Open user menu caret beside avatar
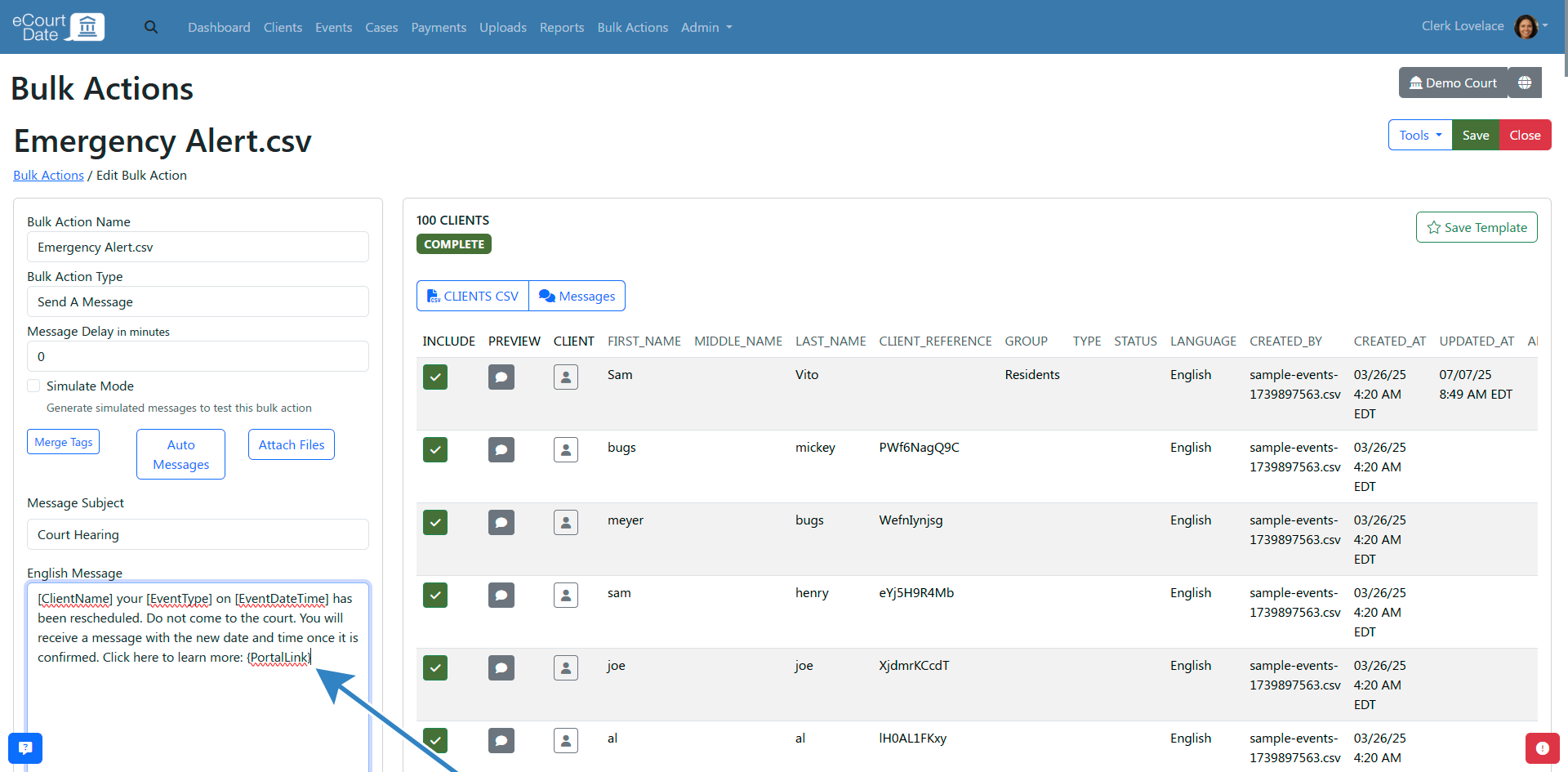The image size is (1568, 772). click(1545, 25)
